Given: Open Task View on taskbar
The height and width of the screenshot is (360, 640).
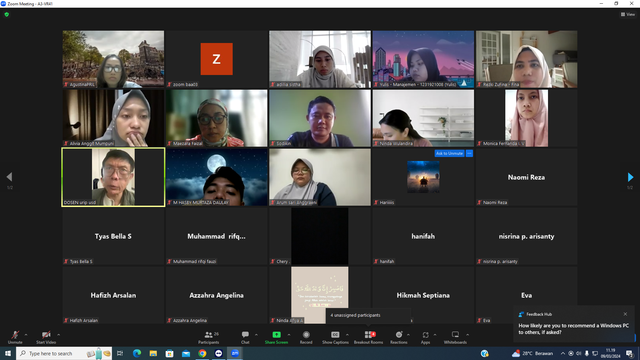Looking at the screenshot, I should [120, 353].
